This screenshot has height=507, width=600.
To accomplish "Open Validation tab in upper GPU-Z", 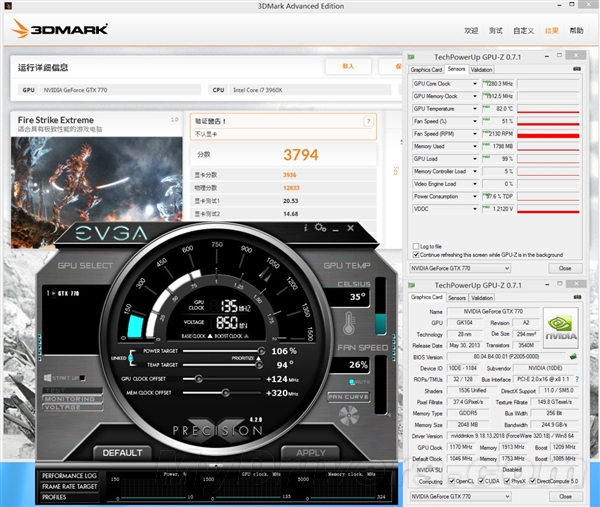I will [x=481, y=70].
